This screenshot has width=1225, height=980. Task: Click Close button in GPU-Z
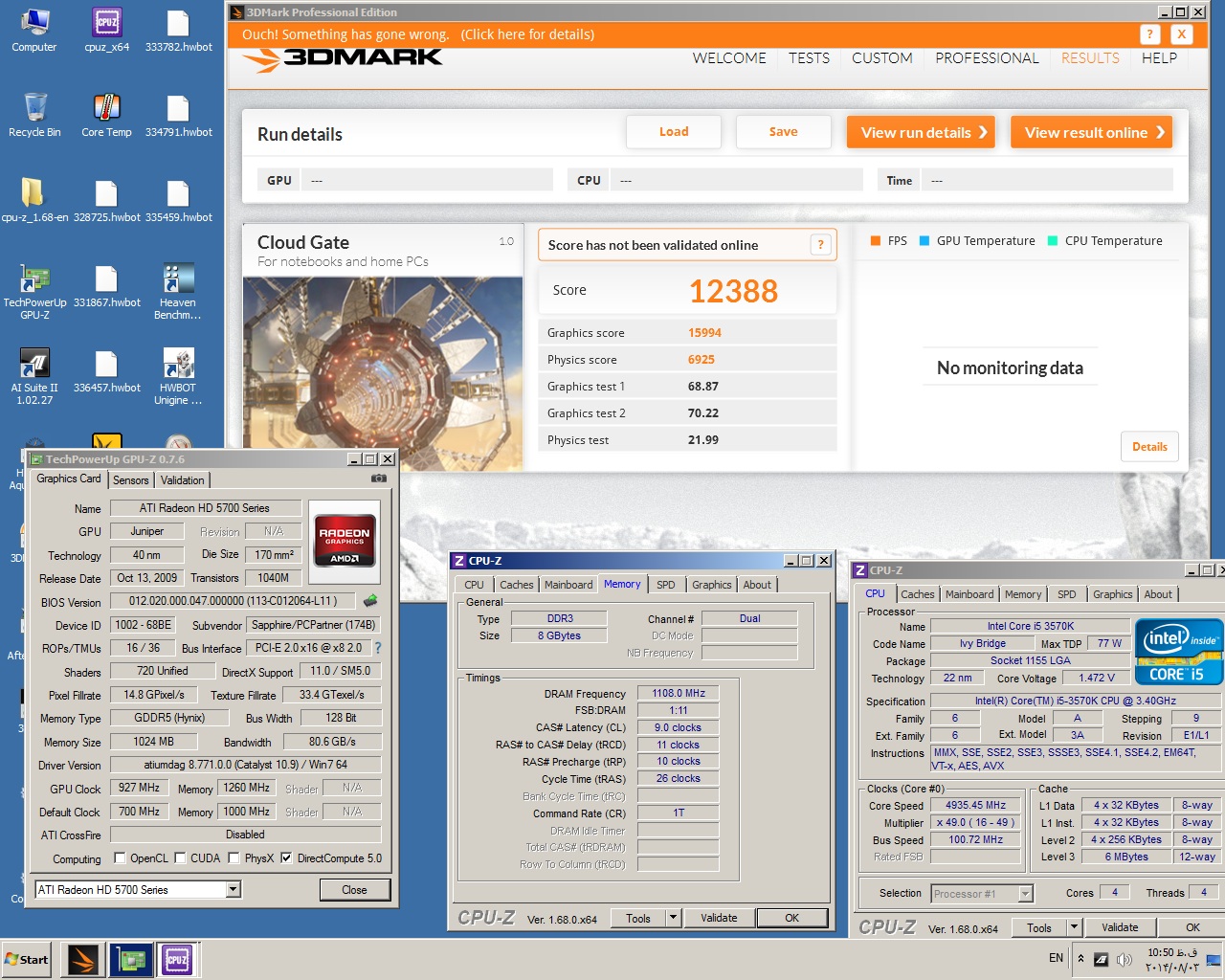click(x=354, y=890)
